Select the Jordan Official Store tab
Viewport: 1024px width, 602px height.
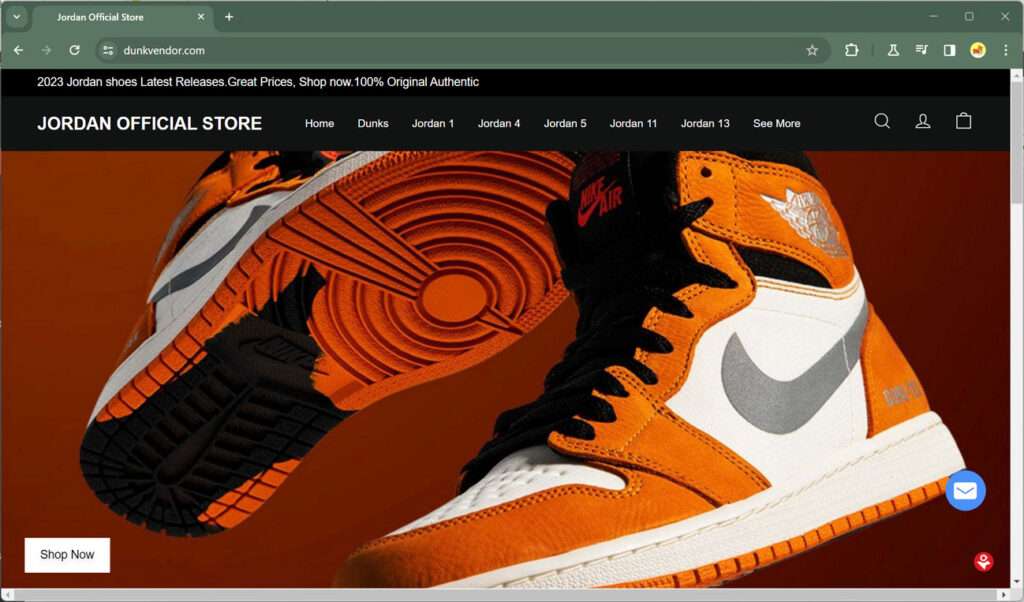coord(121,17)
